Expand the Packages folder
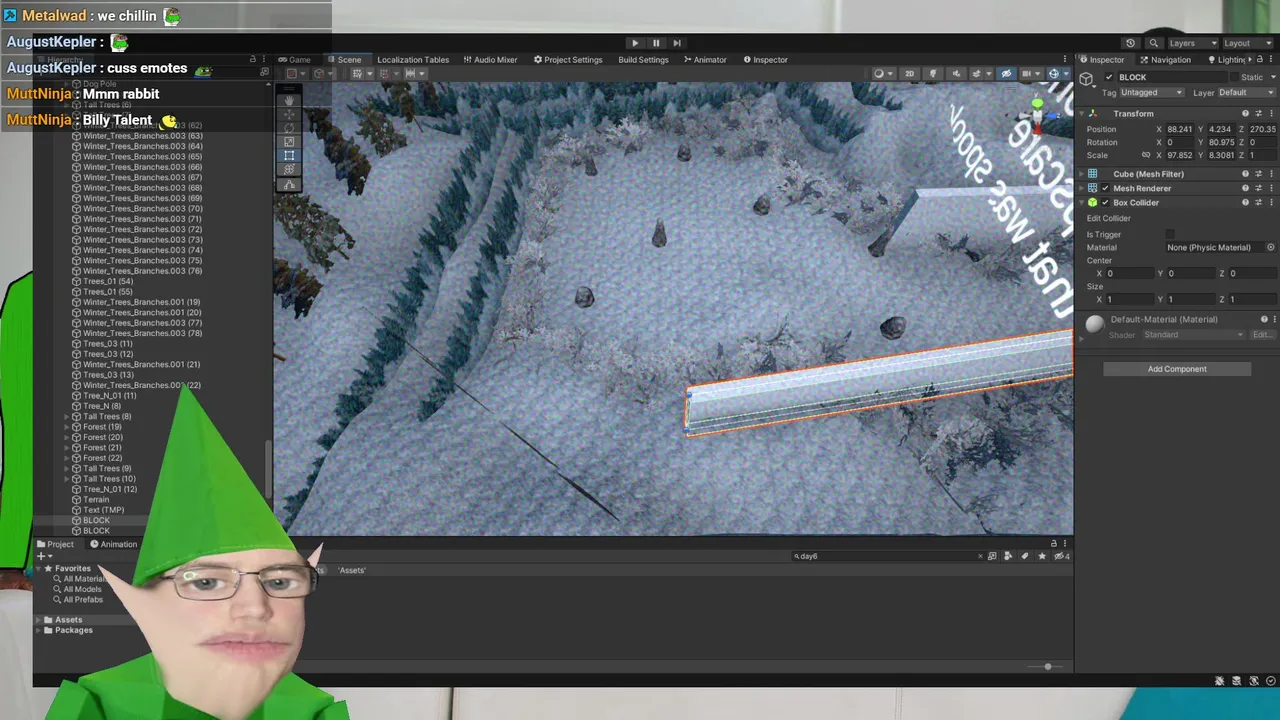Viewport: 1280px width, 720px height. pos(38,630)
